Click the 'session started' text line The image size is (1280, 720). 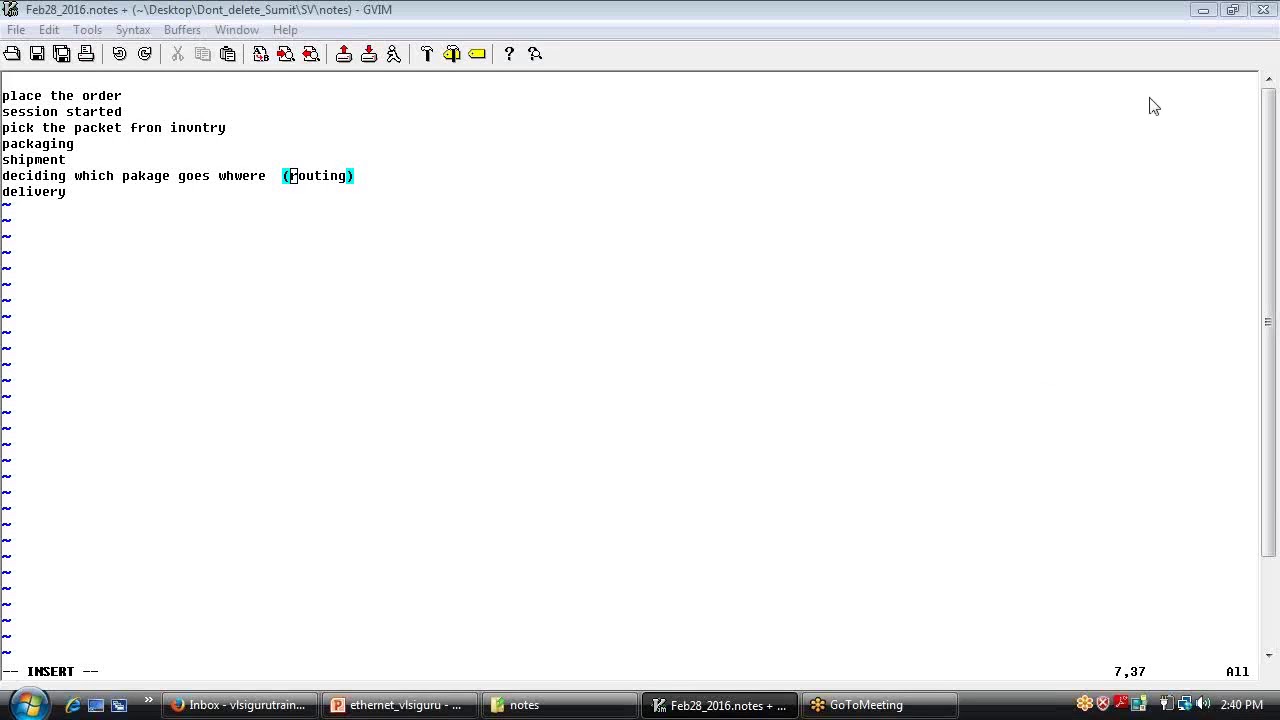pos(62,112)
